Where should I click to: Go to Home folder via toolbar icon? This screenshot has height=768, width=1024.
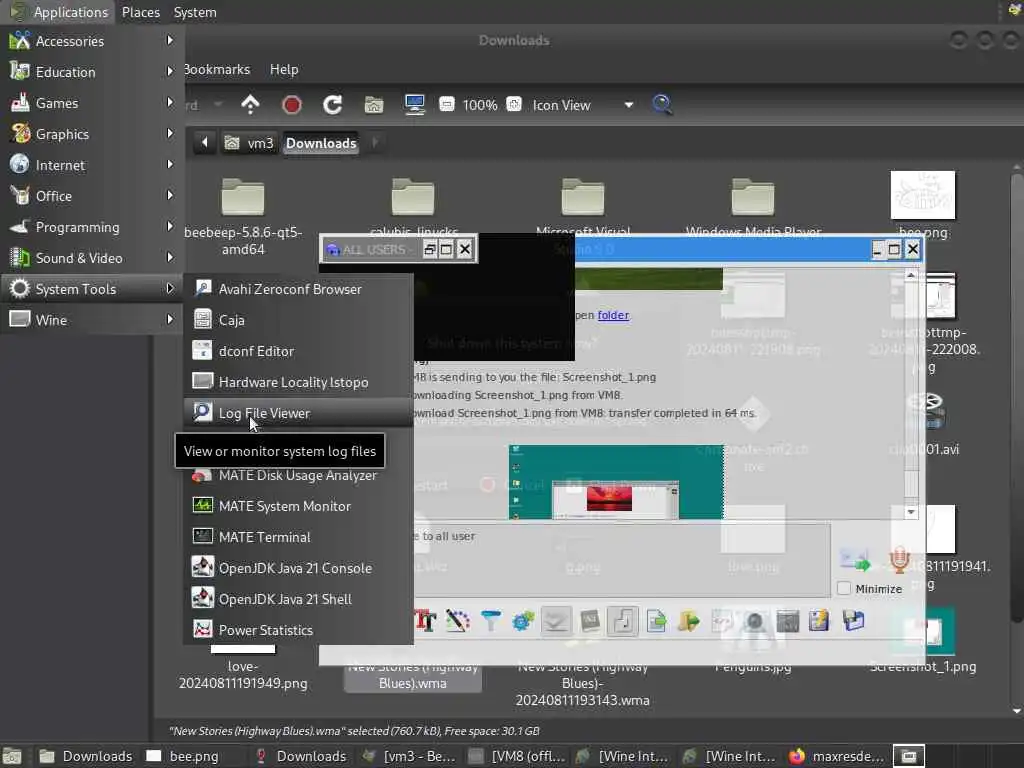[374, 104]
